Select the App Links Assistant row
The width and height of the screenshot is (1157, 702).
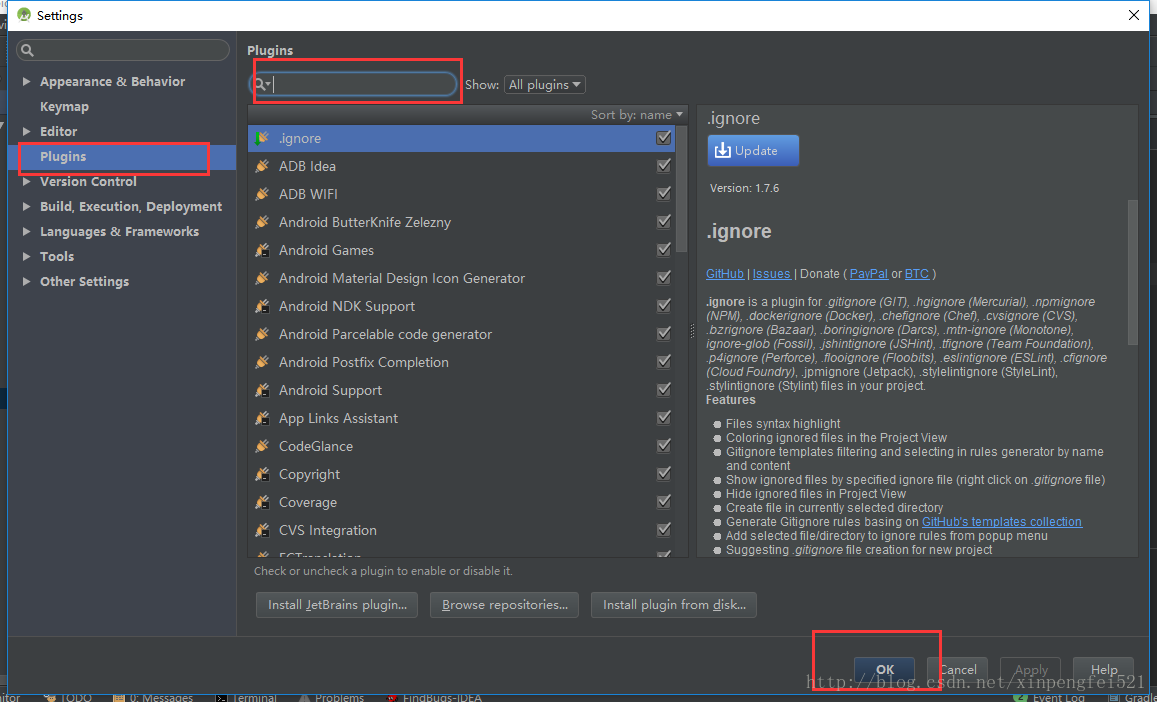click(462, 419)
